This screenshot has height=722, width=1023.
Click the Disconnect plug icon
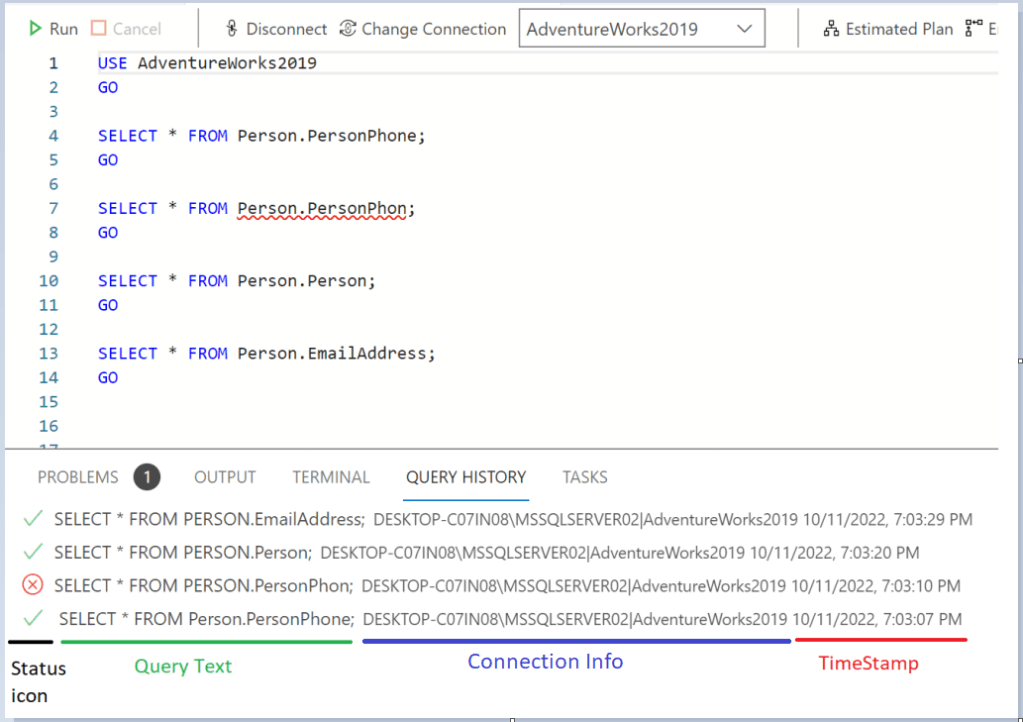[231, 29]
